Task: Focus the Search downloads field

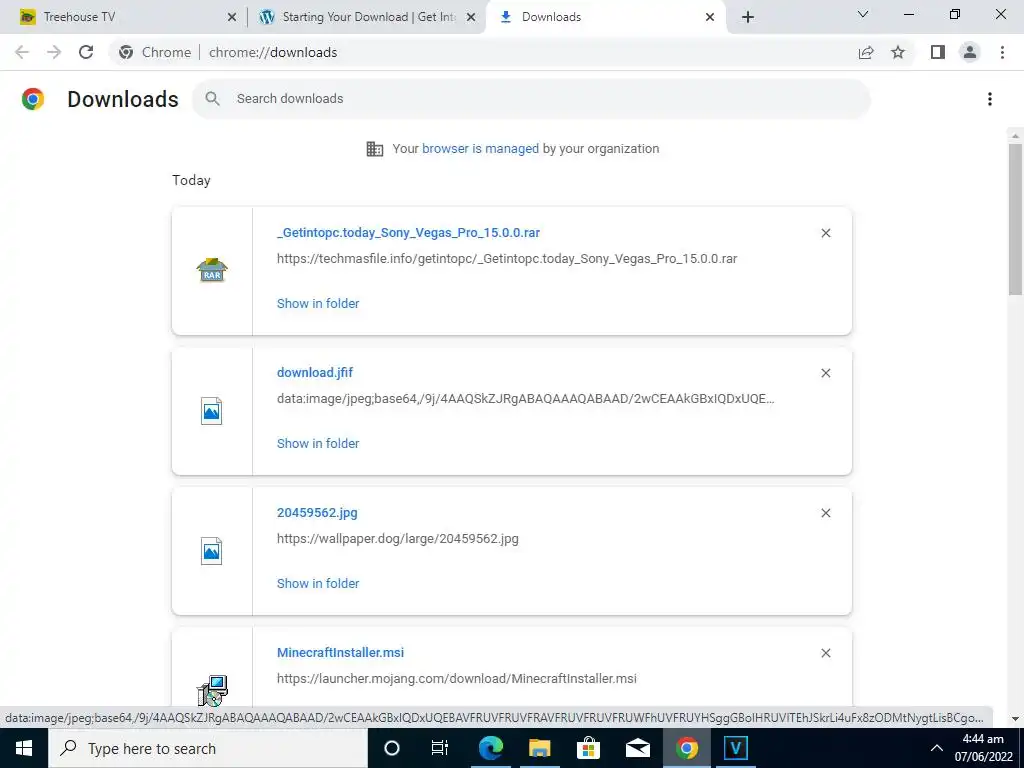Action: (531, 99)
